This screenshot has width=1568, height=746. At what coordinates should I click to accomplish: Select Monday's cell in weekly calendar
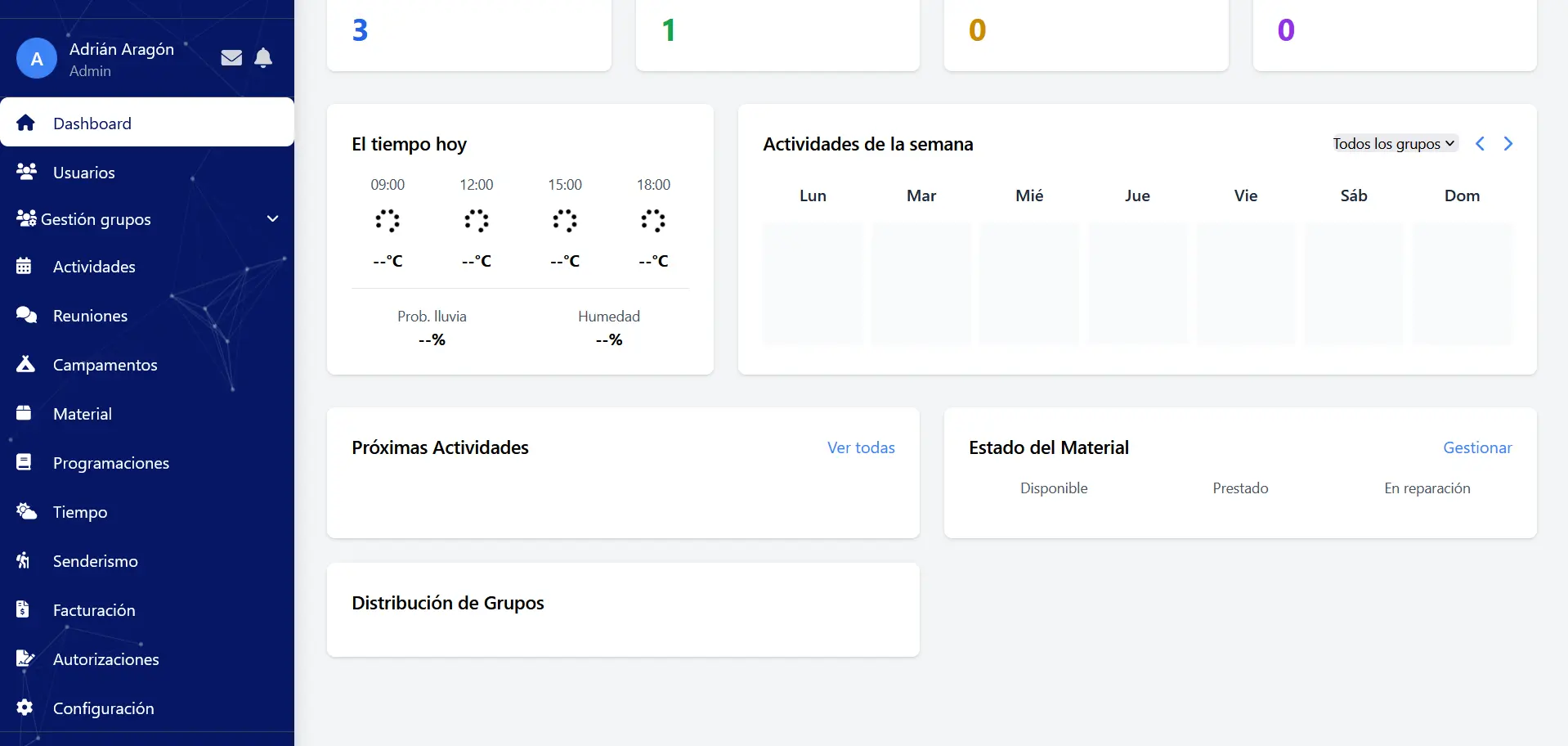813,283
